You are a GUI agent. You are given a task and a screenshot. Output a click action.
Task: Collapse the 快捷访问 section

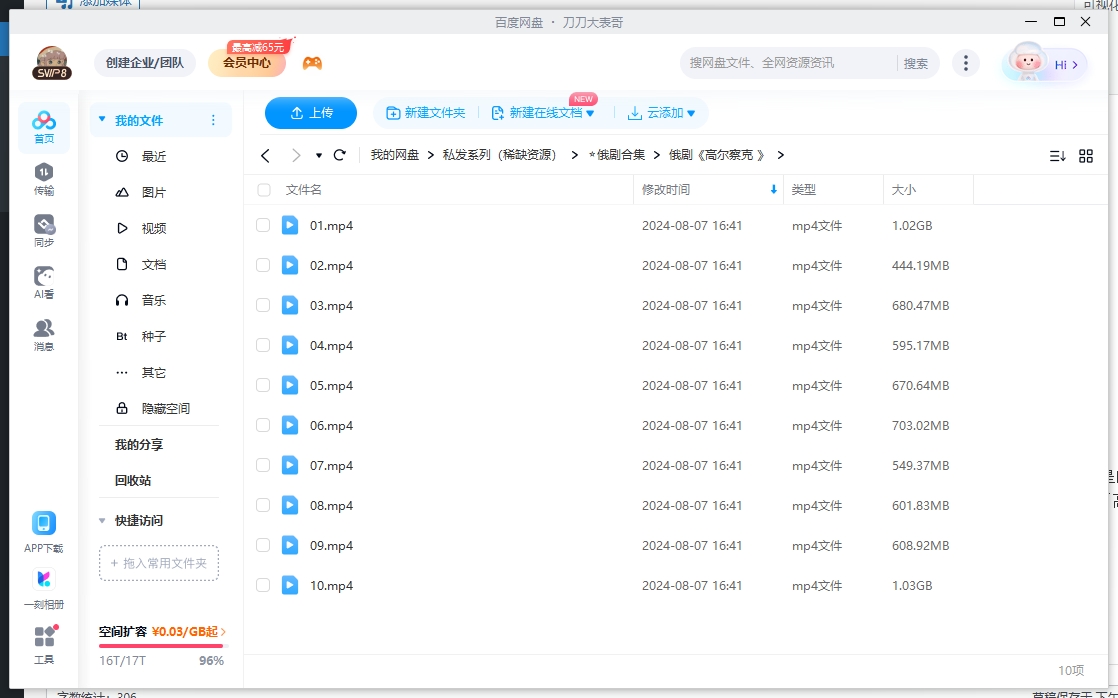pyautogui.click(x=101, y=520)
